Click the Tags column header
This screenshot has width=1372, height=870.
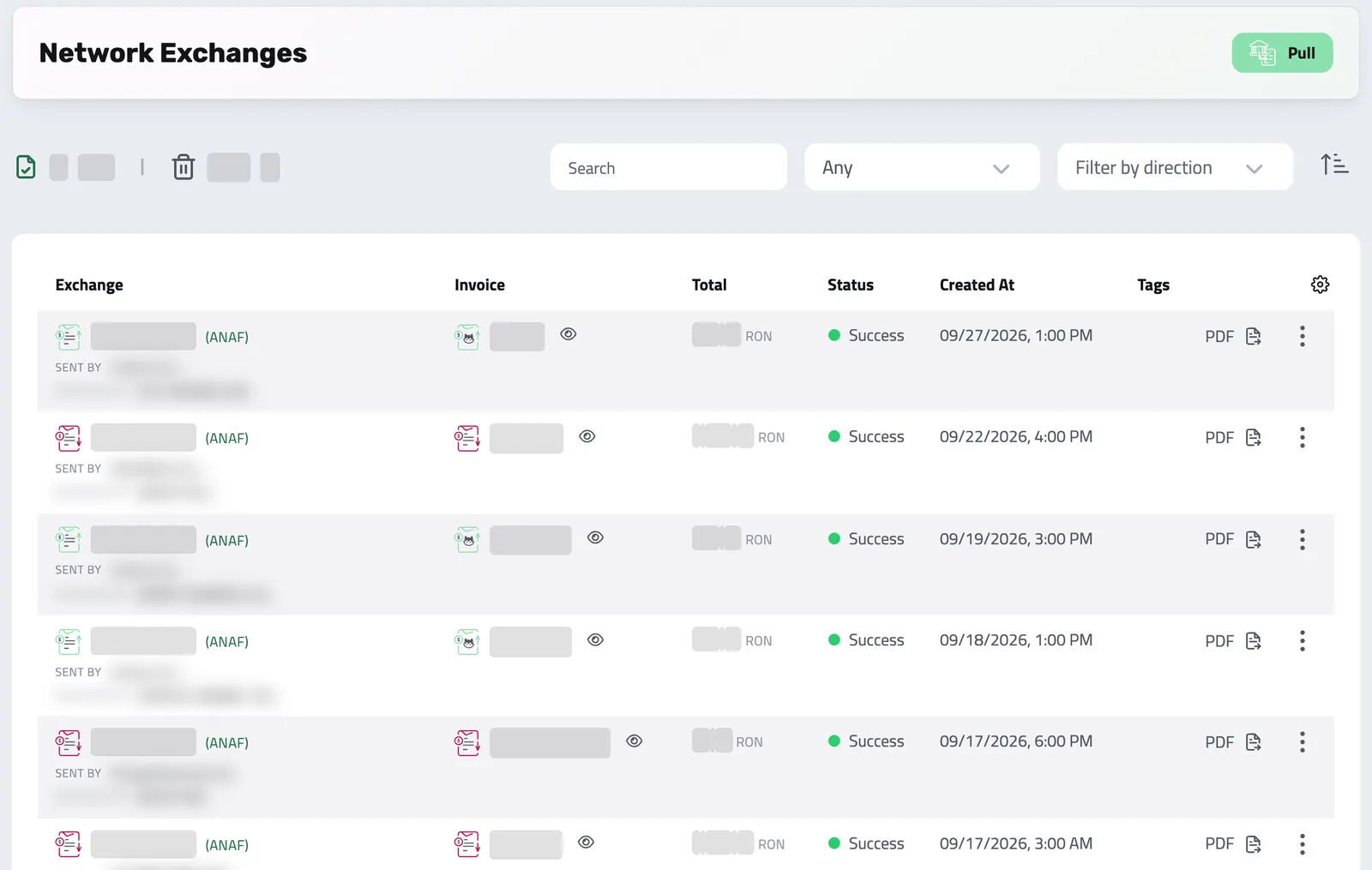[x=1153, y=285]
